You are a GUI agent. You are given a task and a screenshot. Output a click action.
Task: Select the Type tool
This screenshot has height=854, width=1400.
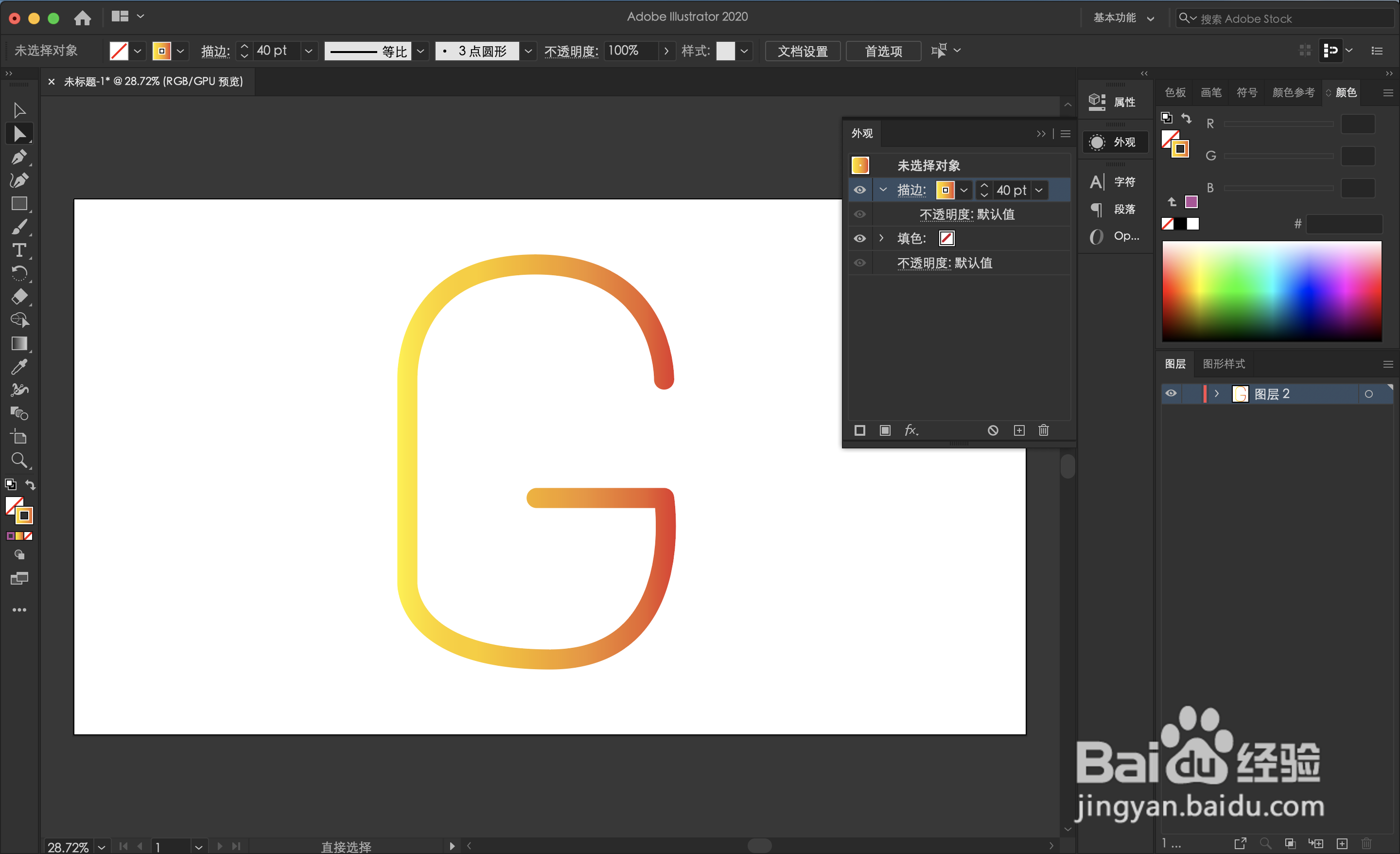click(x=19, y=250)
